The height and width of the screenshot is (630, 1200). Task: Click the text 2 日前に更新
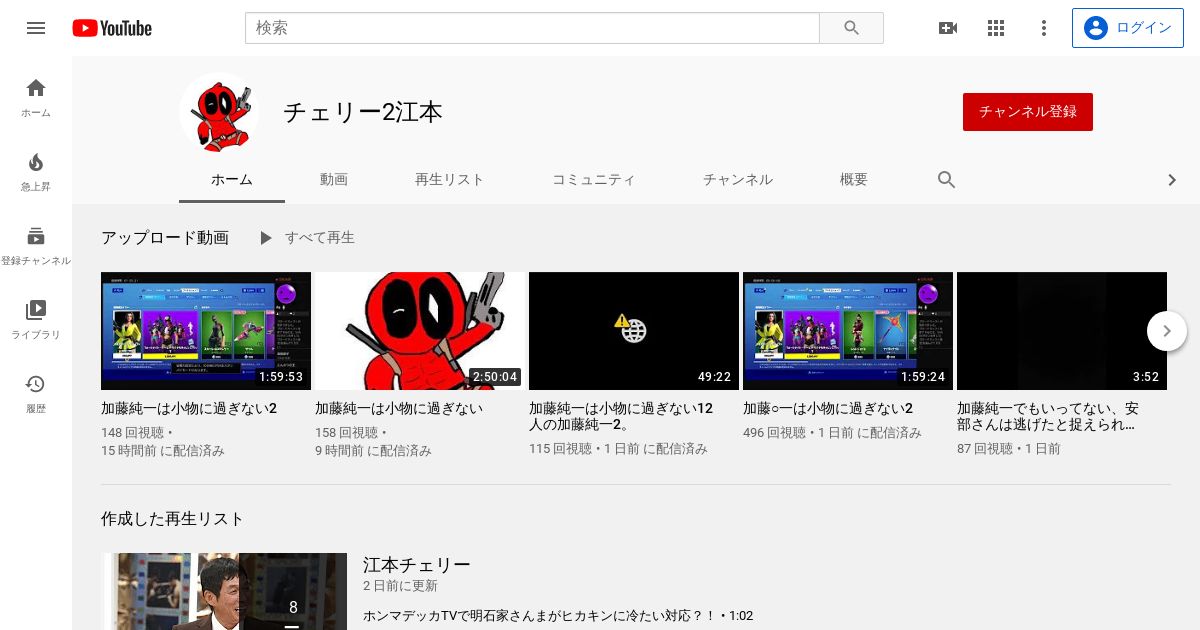tap(400, 586)
